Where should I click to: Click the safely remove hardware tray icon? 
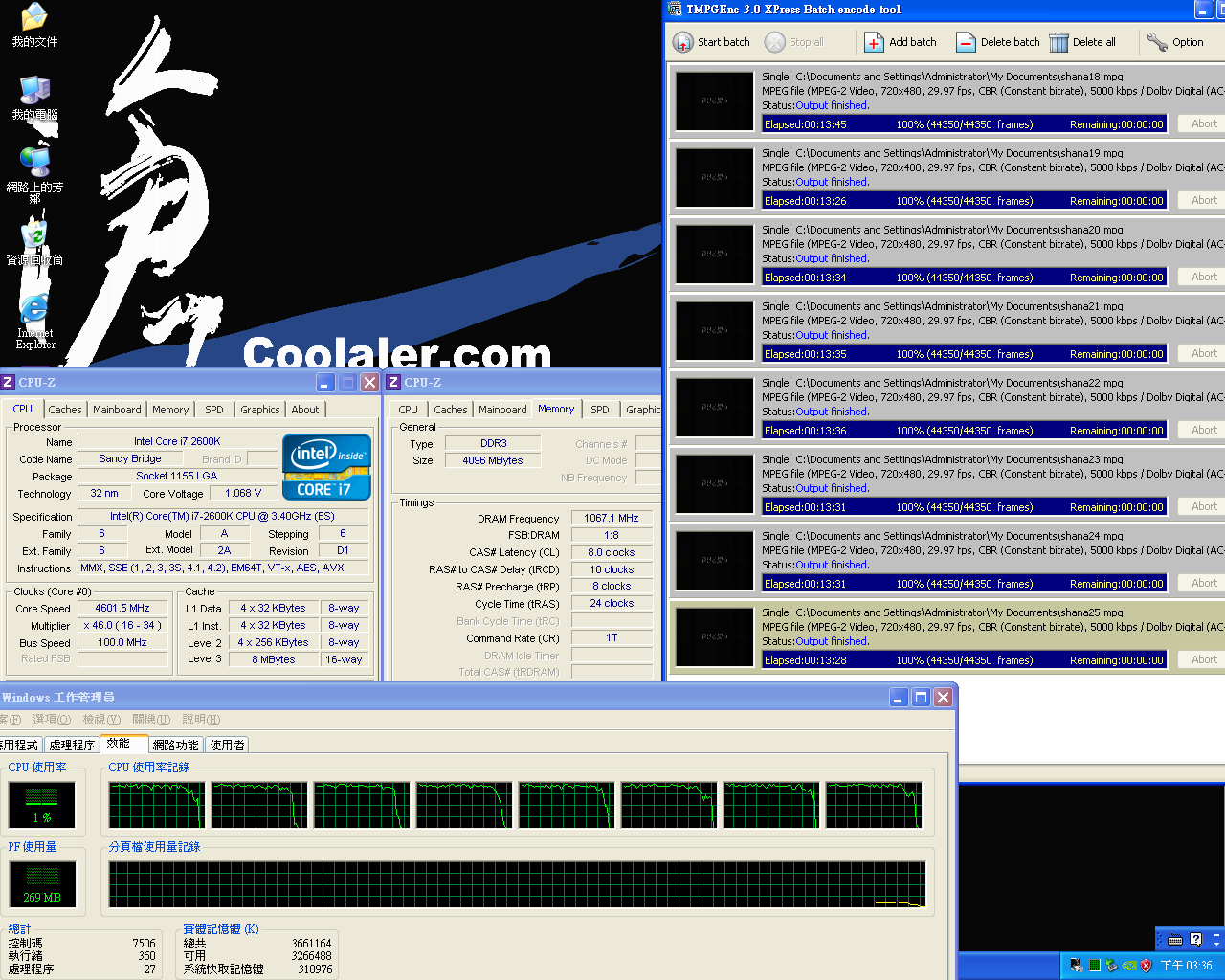coord(1111,966)
